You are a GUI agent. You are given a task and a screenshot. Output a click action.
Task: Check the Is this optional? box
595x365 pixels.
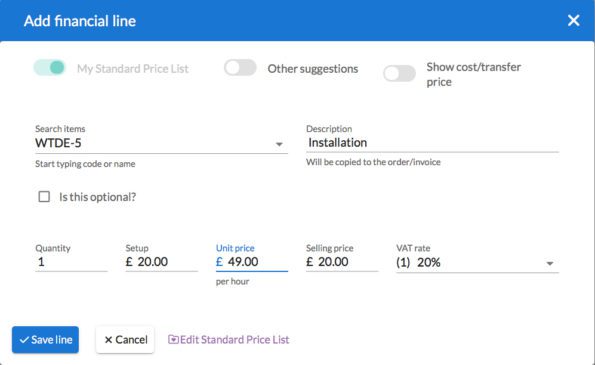click(44, 197)
